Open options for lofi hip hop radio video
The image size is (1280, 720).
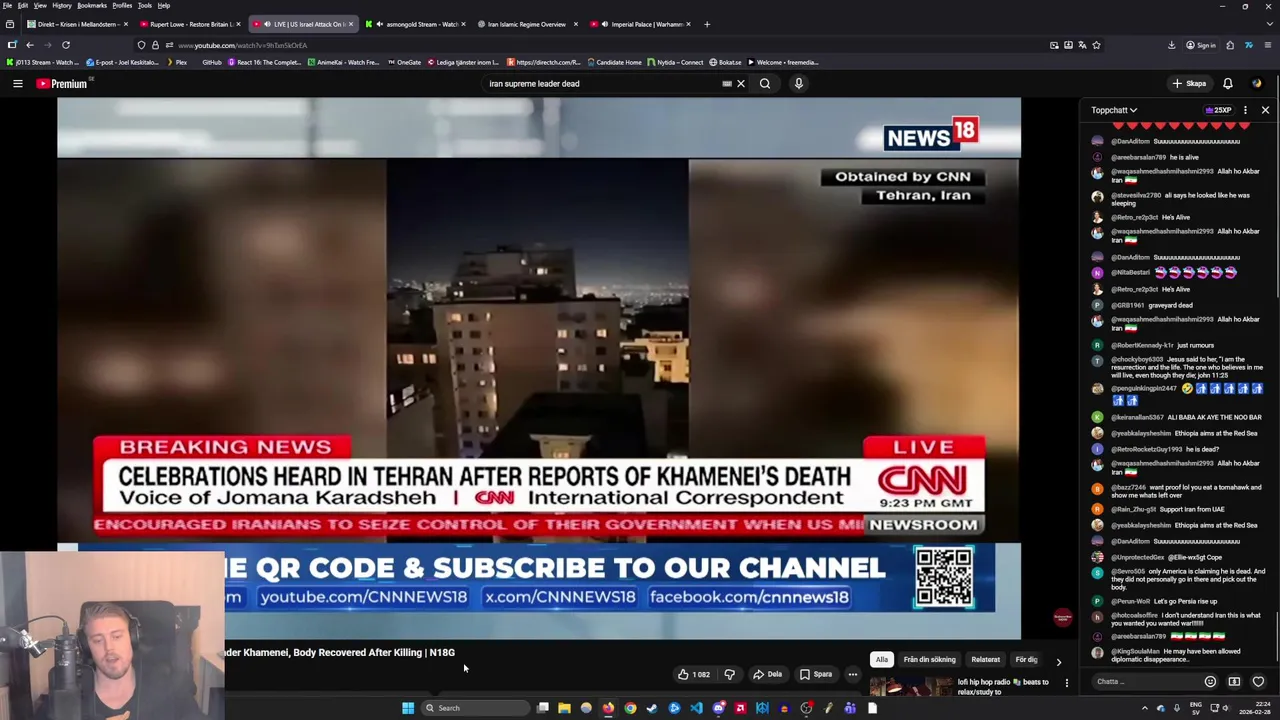[x=1066, y=683]
